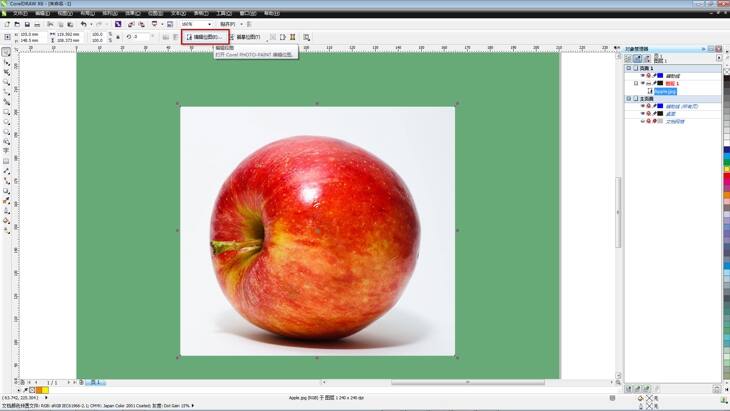Toggle the printer icon of 桌面 layer
Viewport: 730px width, 411px height.
point(648,113)
